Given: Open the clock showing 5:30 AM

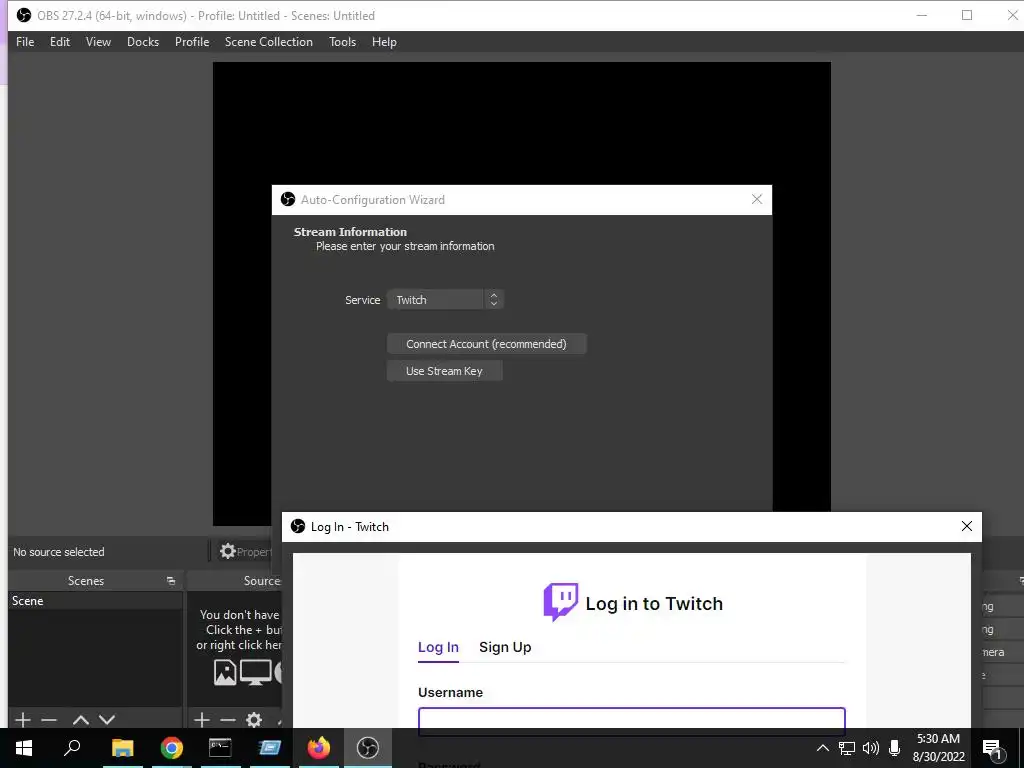Looking at the screenshot, I should (x=938, y=748).
